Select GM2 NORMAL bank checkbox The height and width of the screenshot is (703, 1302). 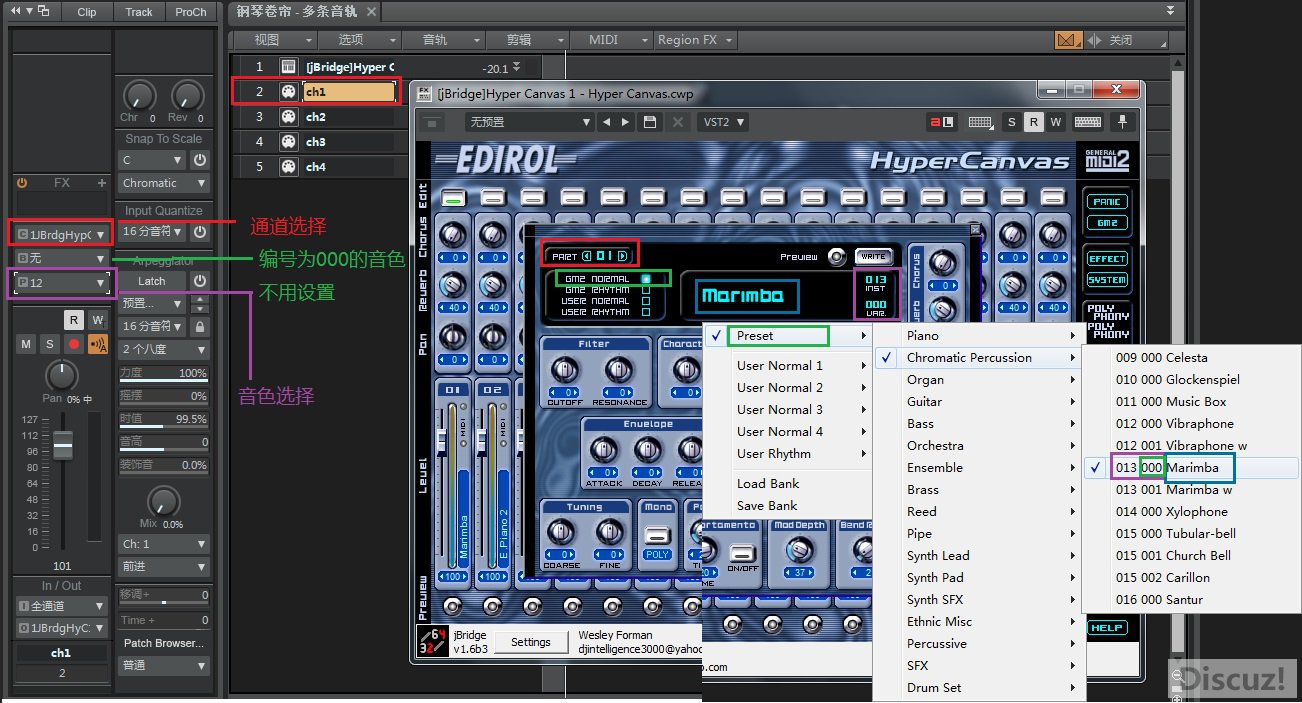click(646, 279)
